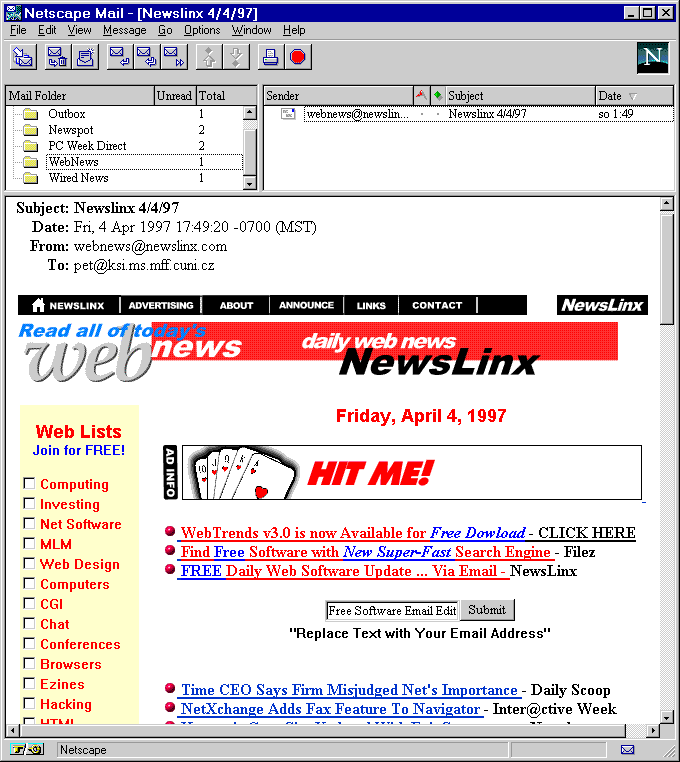Click the Print toolbar icon
This screenshot has height=762, width=680.
(x=271, y=57)
